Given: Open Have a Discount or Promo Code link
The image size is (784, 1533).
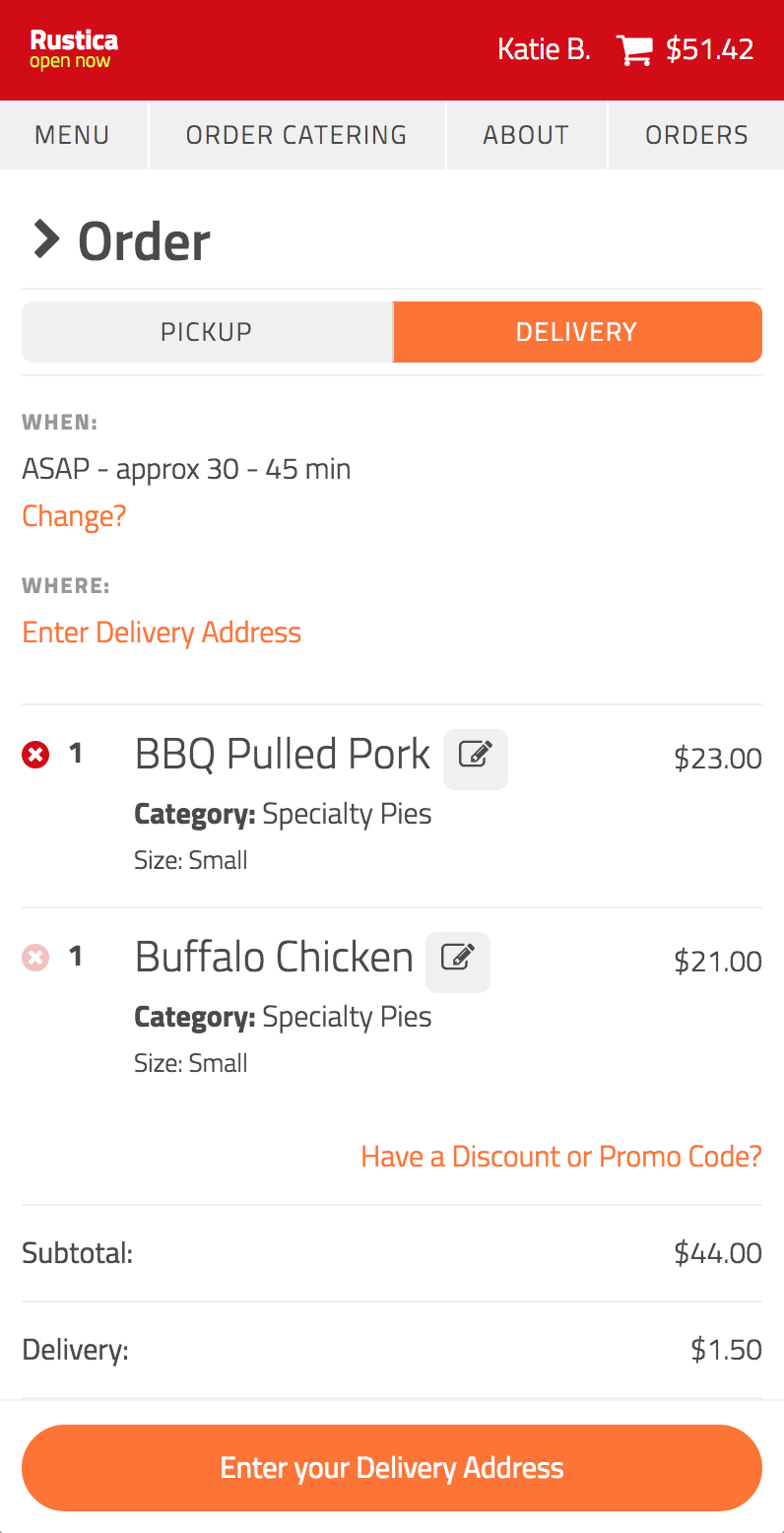Looking at the screenshot, I should pyautogui.click(x=561, y=1156).
